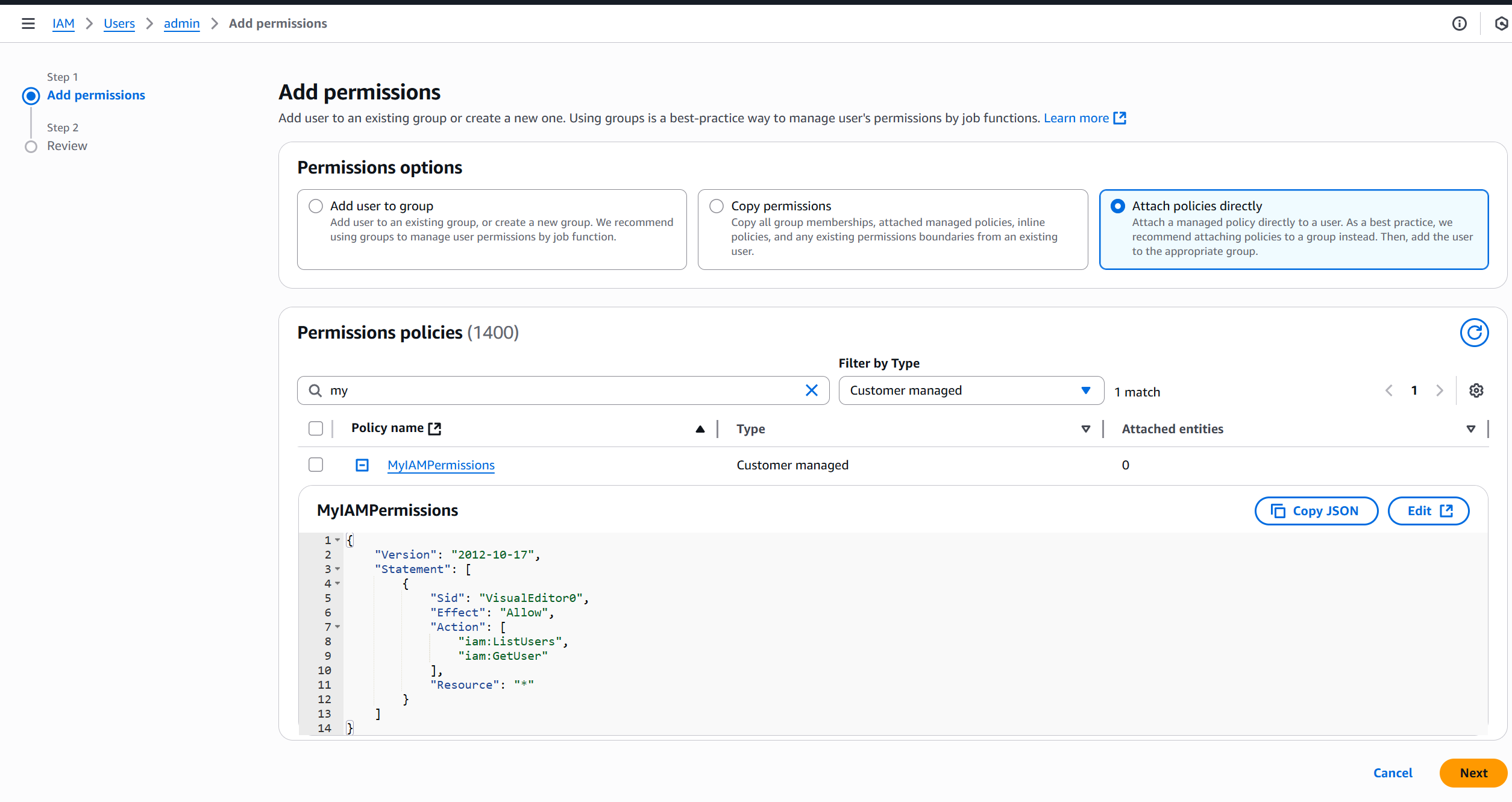Image resolution: width=1512 pixels, height=802 pixels.
Task: Clear the policy search text
Action: pyautogui.click(x=811, y=390)
